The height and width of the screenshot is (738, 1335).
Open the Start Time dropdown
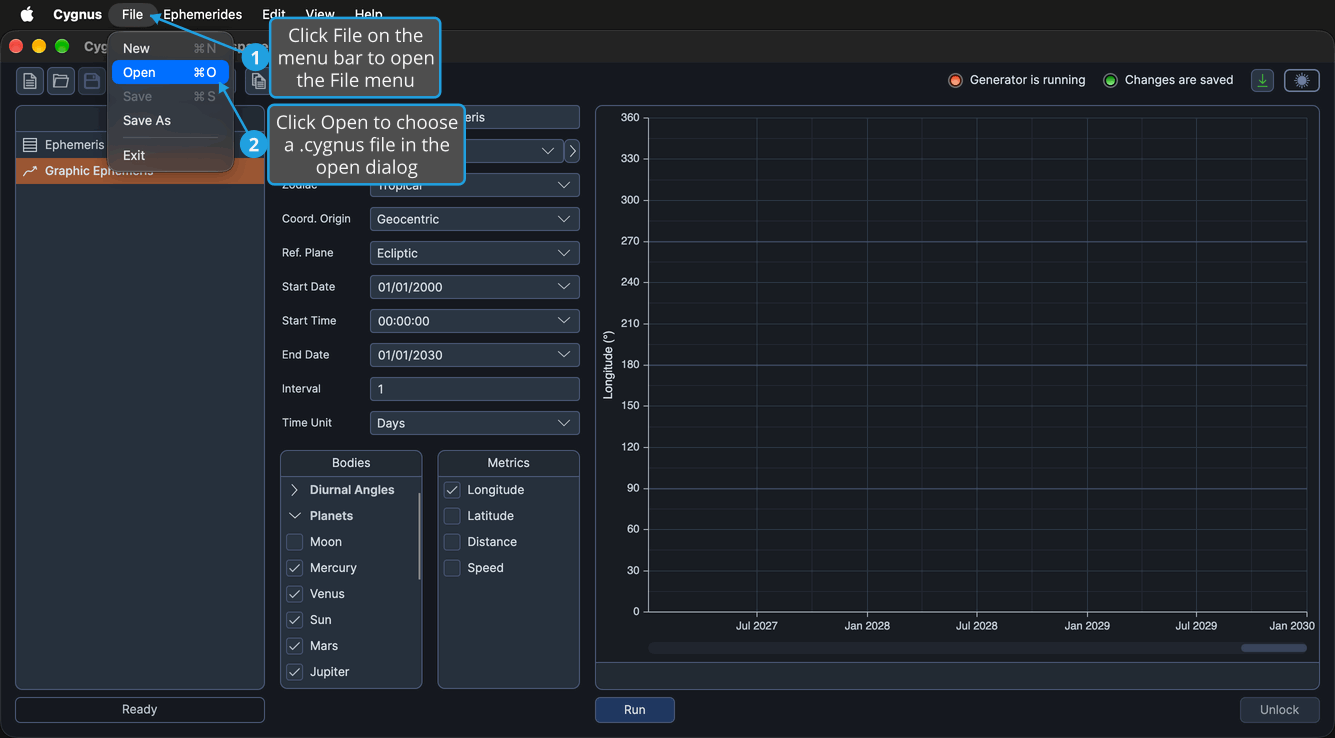click(x=475, y=321)
